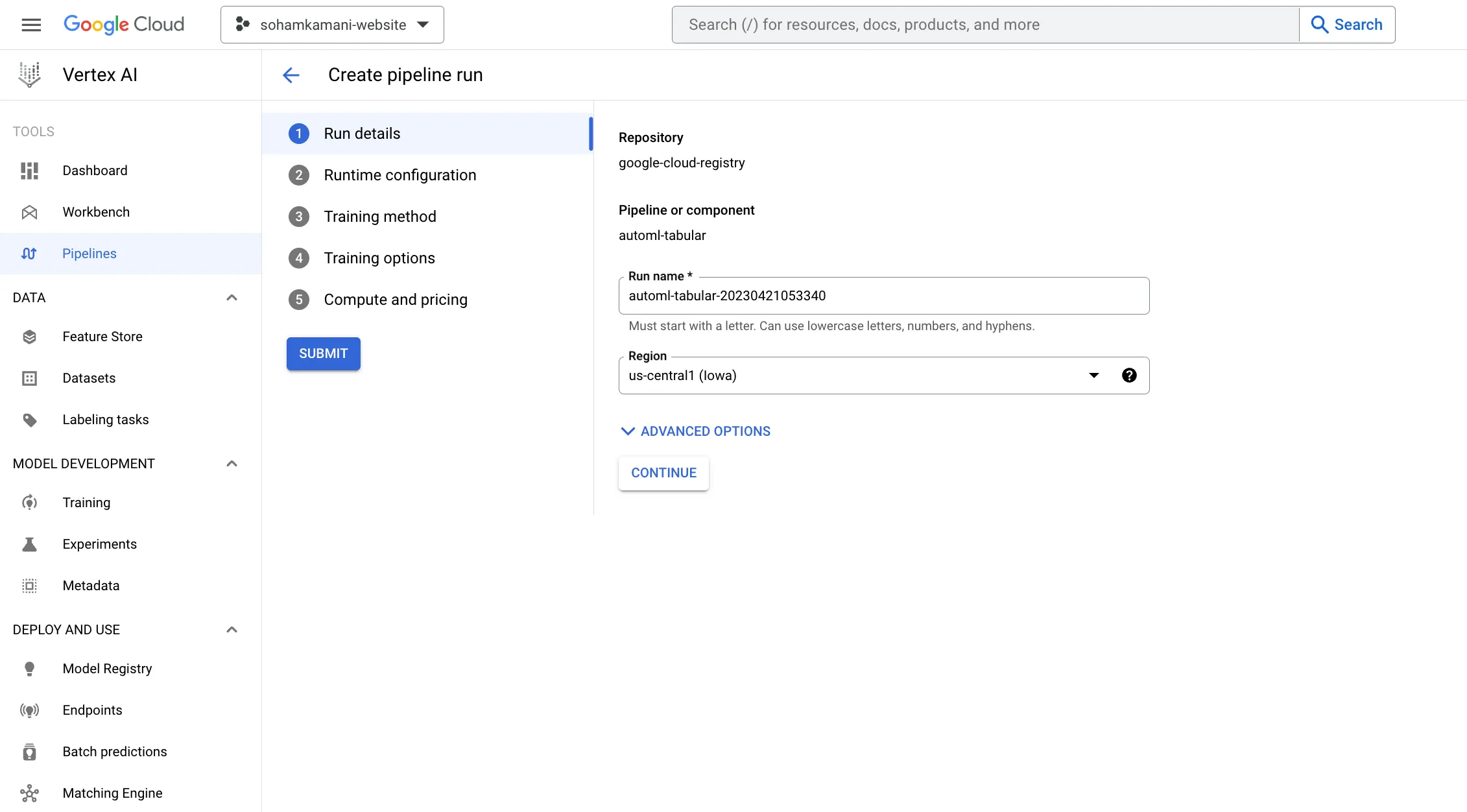Click the Continue button
Image resolution: width=1467 pixels, height=812 pixels.
pyautogui.click(x=663, y=473)
